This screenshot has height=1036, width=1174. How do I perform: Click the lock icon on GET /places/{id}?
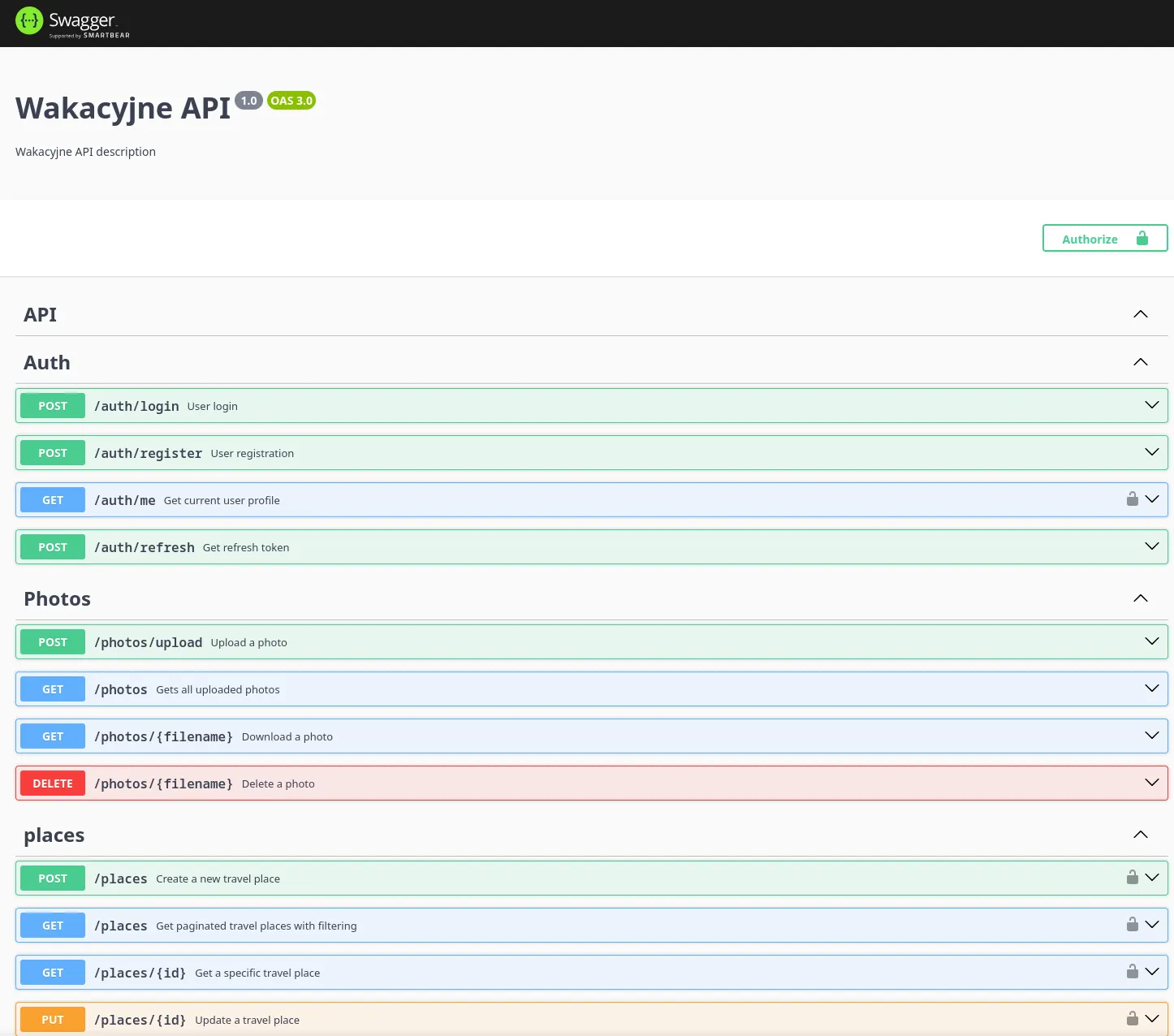coord(1133,971)
